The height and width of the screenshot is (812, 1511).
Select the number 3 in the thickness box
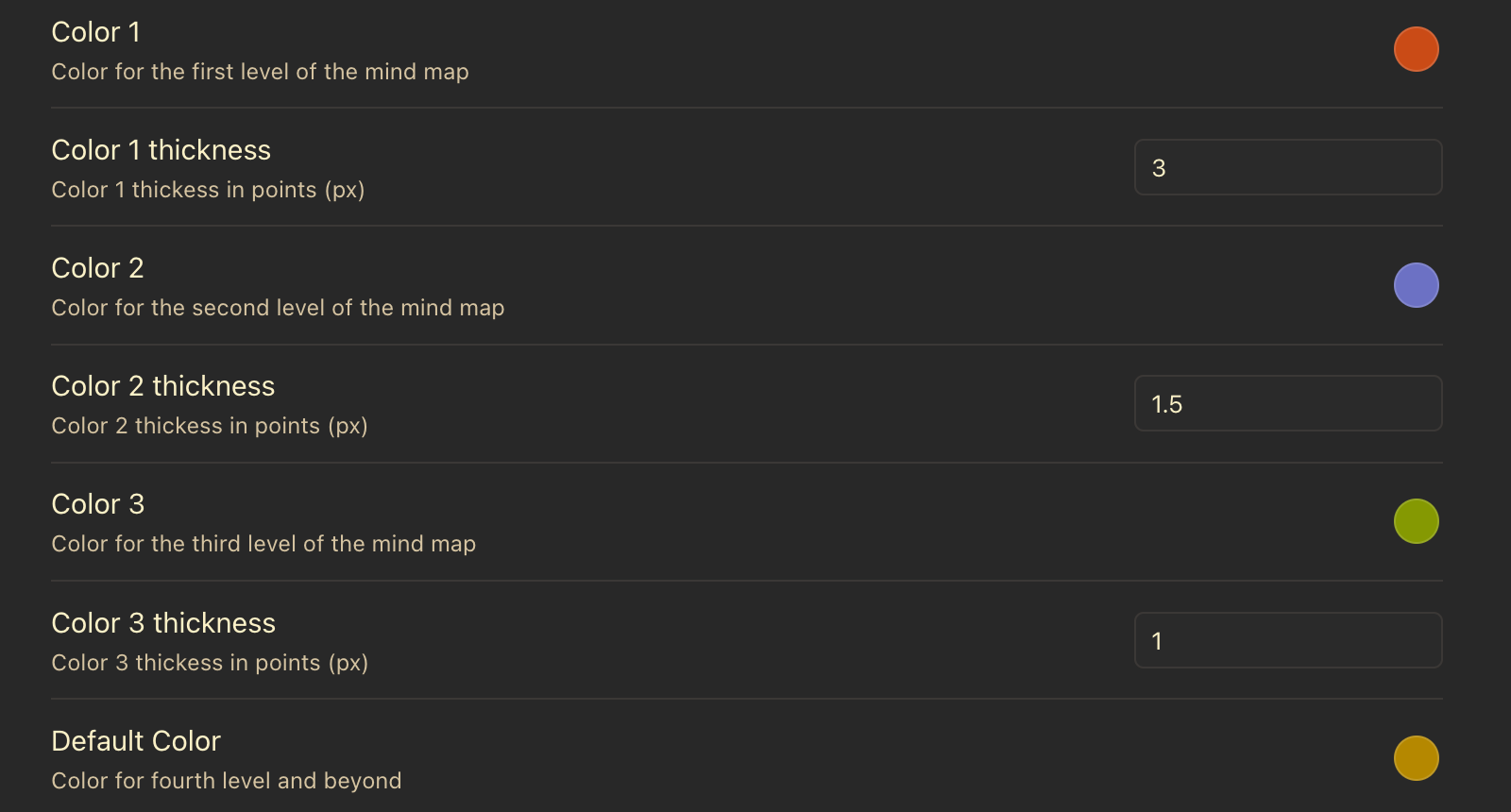[1161, 167]
